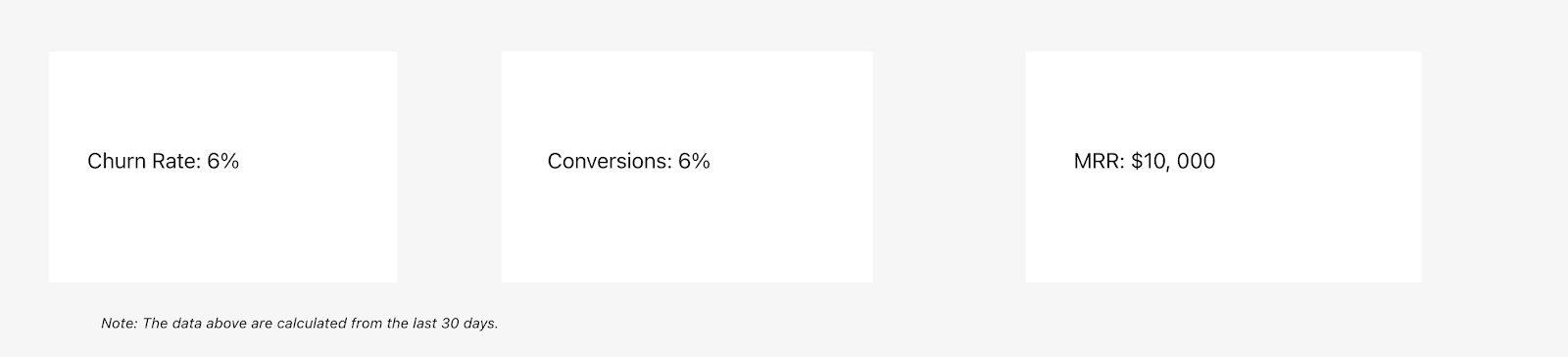This screenshot has width=1568, height=357.
Task: Click the "Conversions: 6%" text
Action: 629,161
